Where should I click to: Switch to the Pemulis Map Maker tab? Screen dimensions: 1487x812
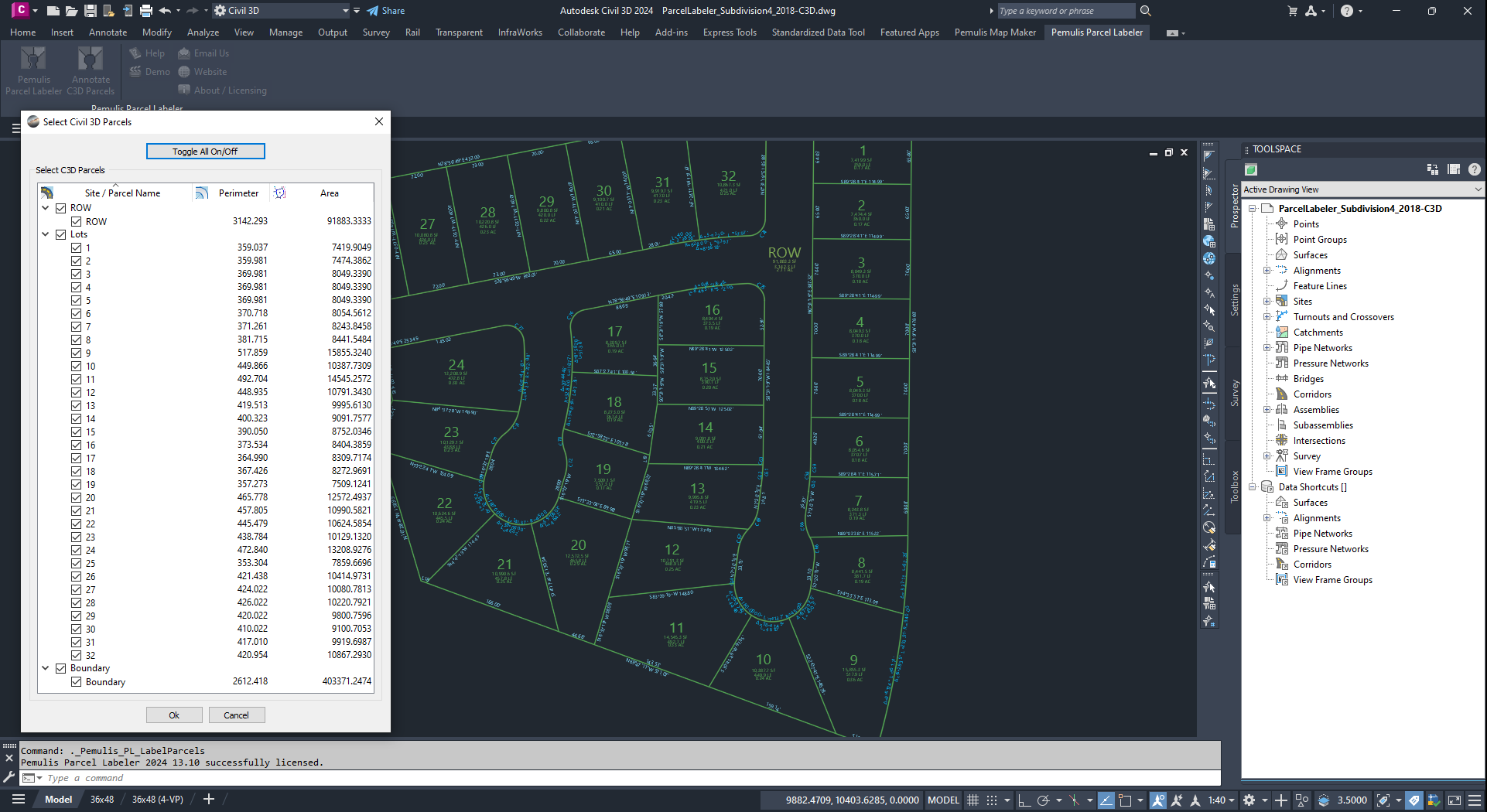click(x=994, y=32)
